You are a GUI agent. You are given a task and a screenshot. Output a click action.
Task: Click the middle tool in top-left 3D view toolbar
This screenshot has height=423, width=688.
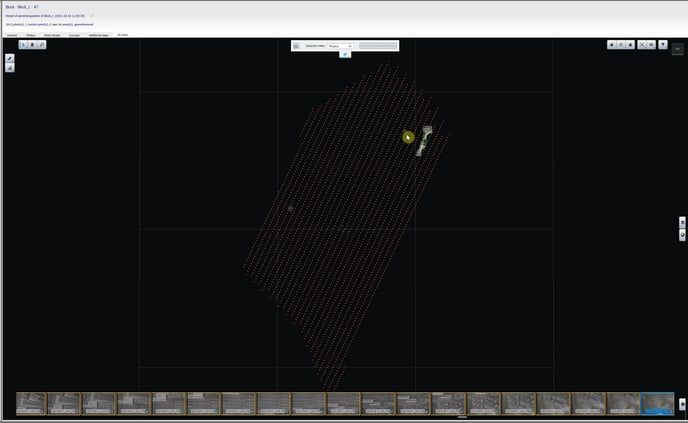pyautogui.click(x=32, y=45)
